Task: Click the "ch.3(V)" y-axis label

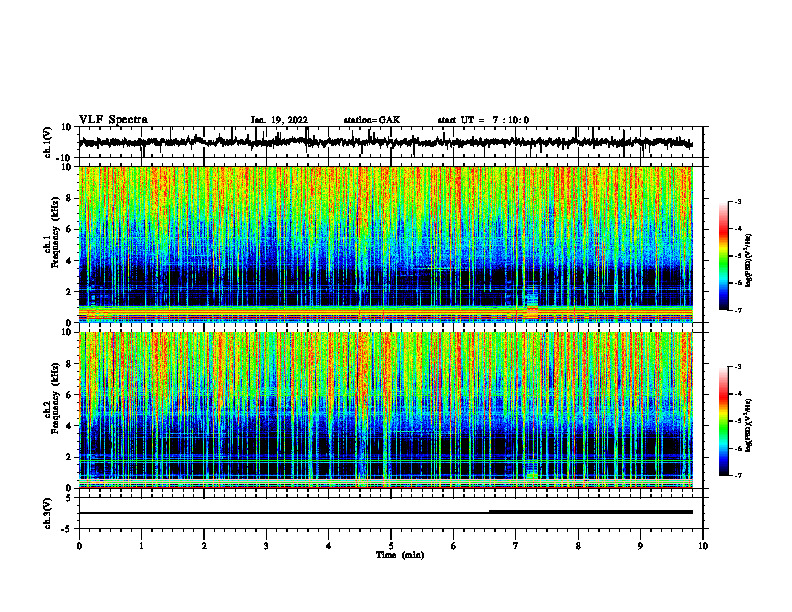Action: [48, 514]
